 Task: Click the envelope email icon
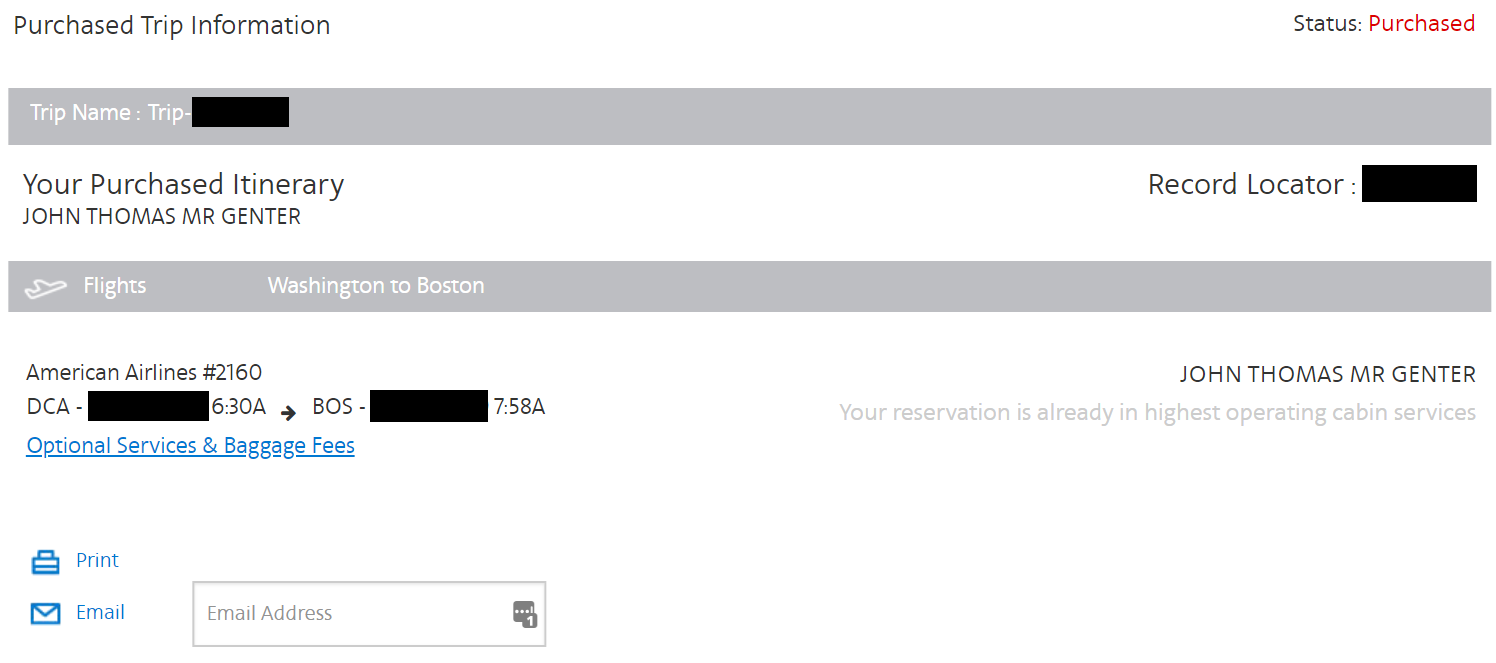pyautogui.click(x=46, y=613)
